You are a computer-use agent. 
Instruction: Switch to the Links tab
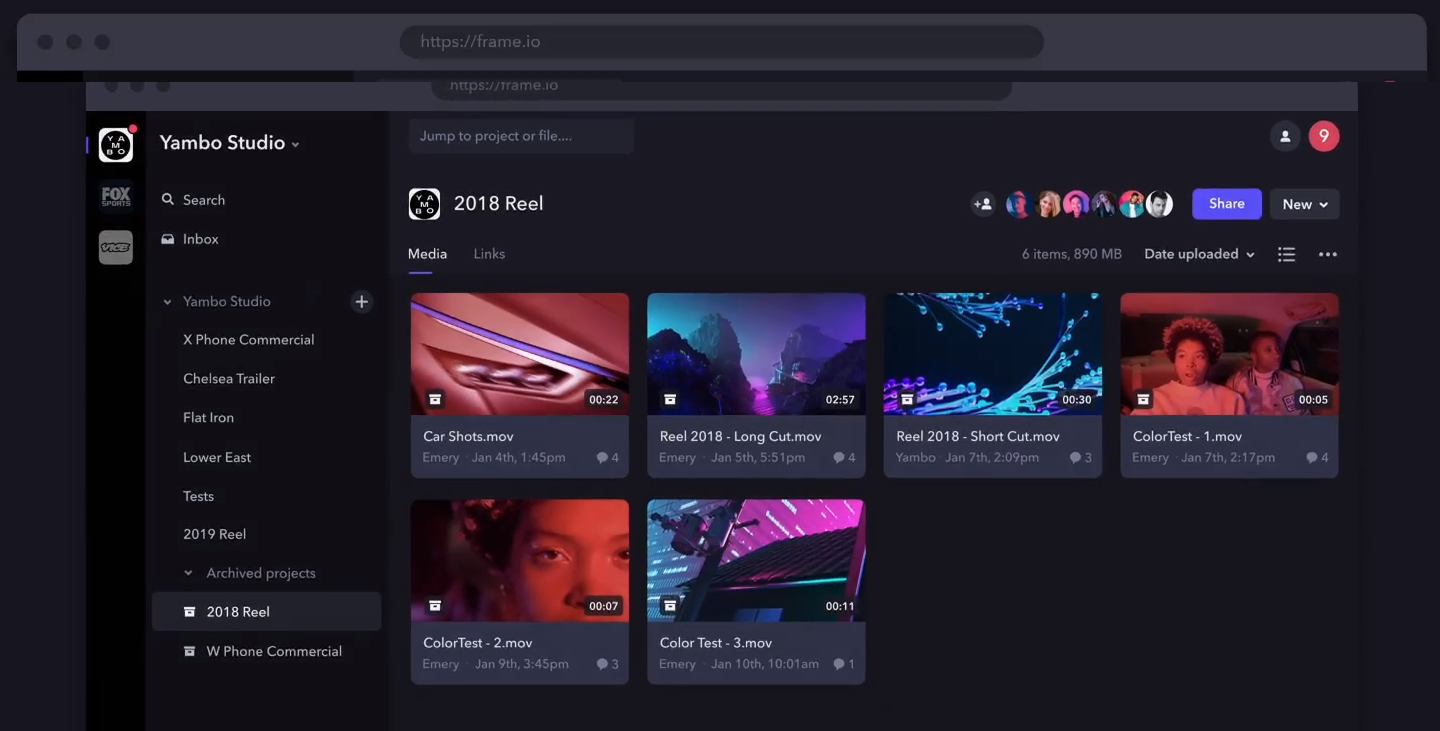[489, 253]
